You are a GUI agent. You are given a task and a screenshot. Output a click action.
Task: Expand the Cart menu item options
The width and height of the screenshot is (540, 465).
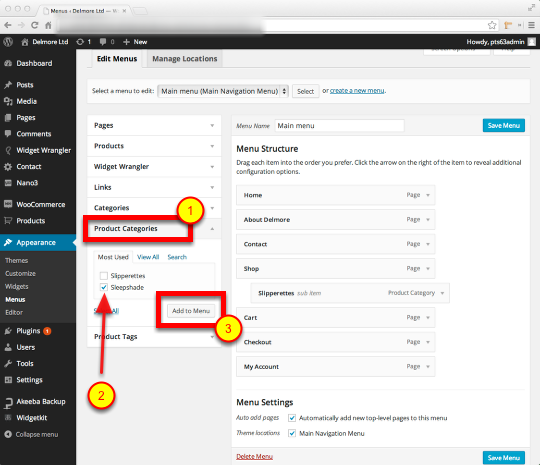tap(428, 318)
